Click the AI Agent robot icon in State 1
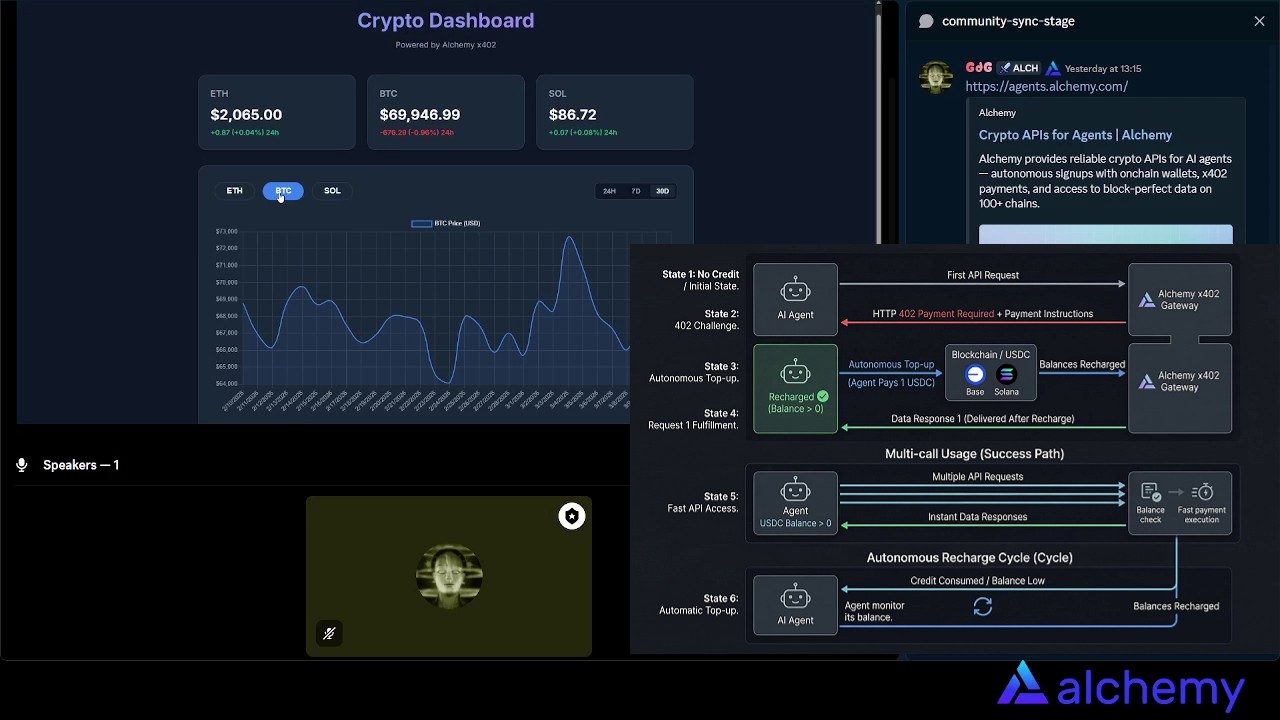The height and width of the screenshot is (720, 1280). tap(795, 292)
